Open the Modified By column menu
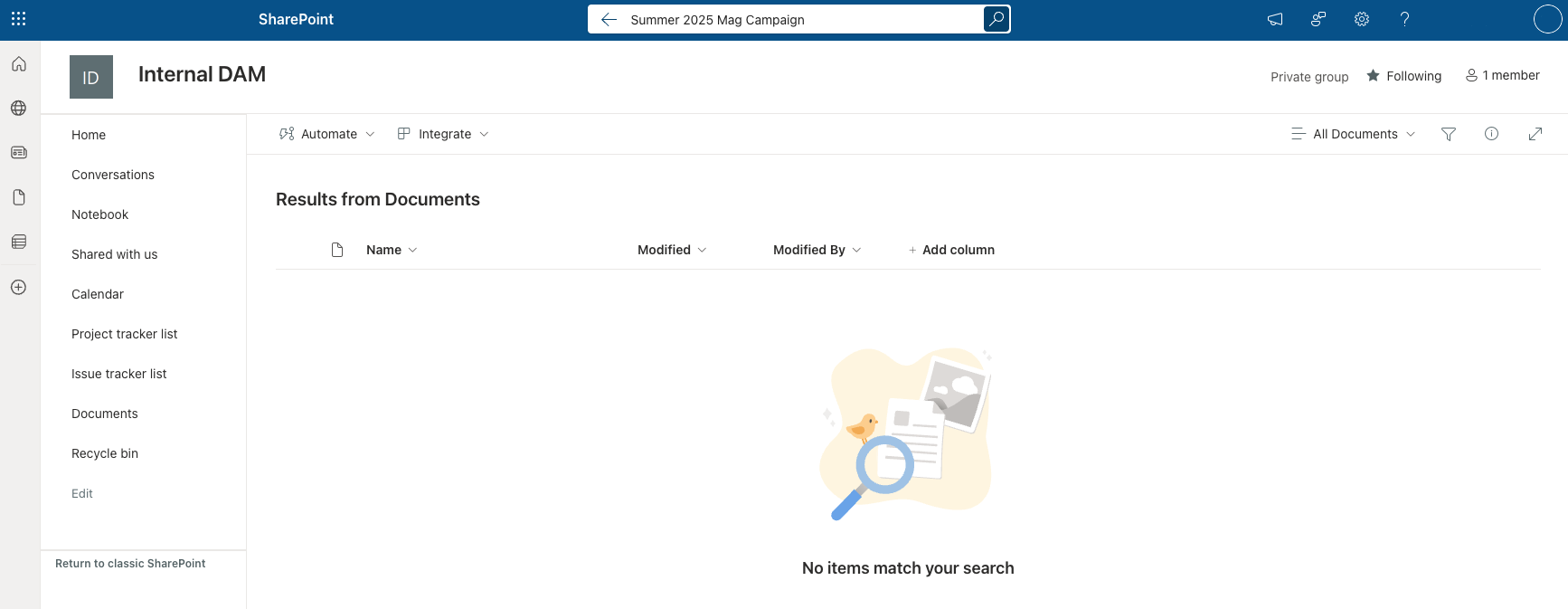This screenshot has height=609, width=1568. point(817,250)
